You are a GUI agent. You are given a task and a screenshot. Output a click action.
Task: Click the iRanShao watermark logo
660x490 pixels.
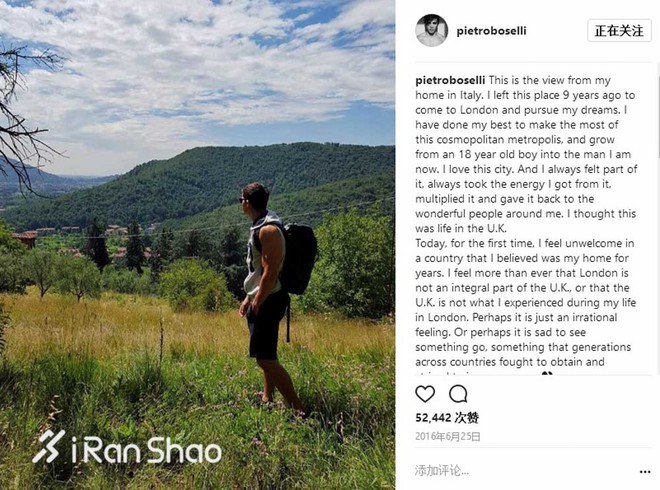click(x=126, y=449)
